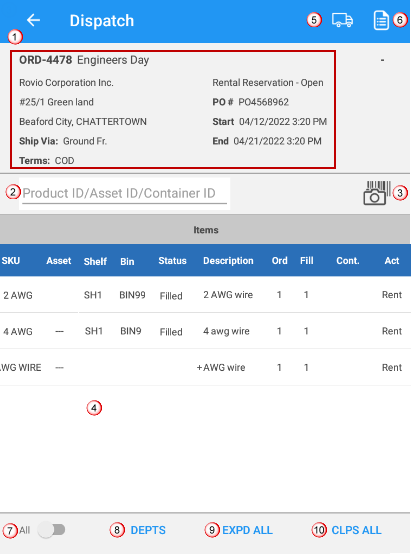Open the 4 AWG item row
Screen dimensions: 411x554
[205, 331]
